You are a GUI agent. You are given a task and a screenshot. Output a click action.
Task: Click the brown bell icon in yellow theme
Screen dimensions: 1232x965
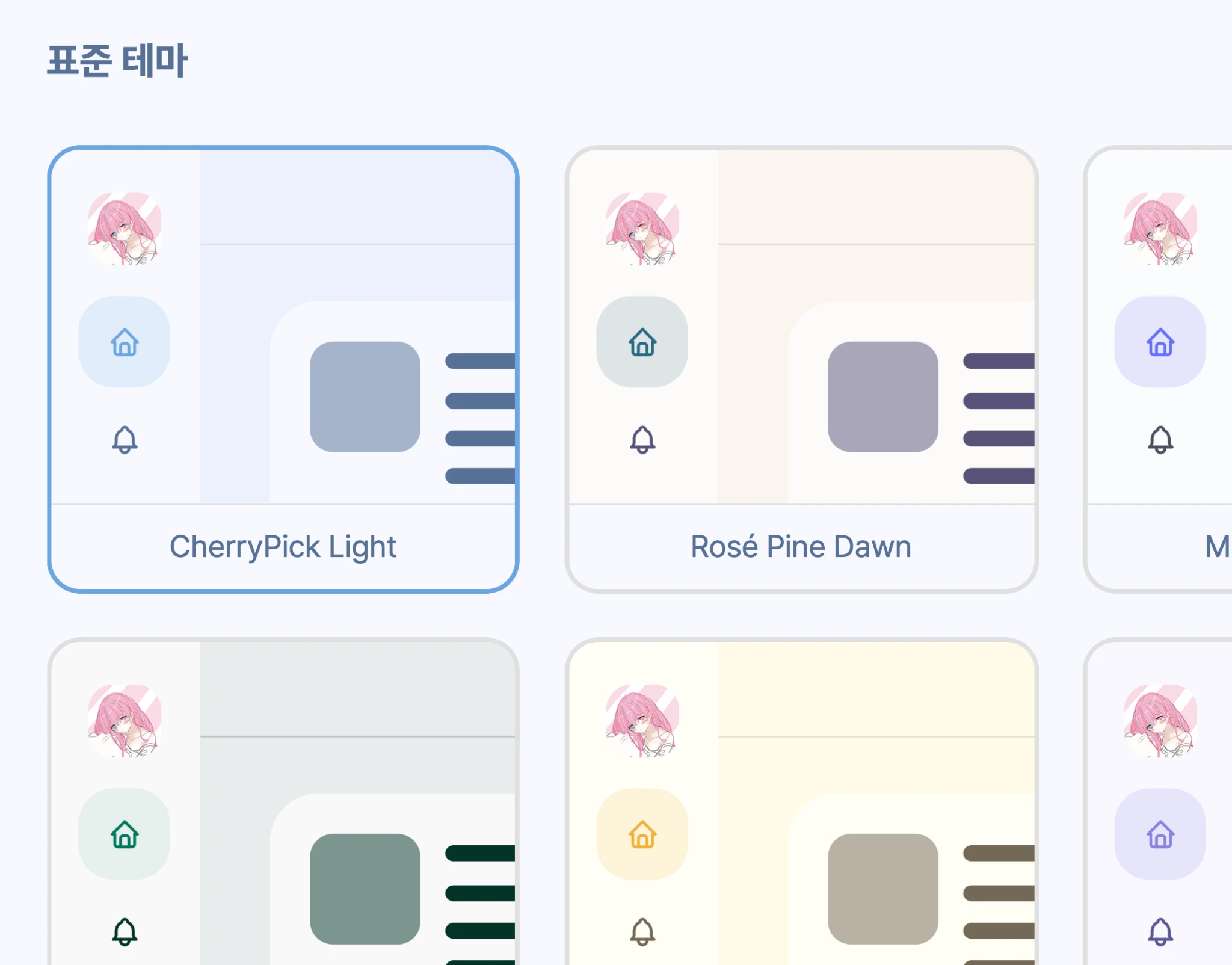click(642, 931)
